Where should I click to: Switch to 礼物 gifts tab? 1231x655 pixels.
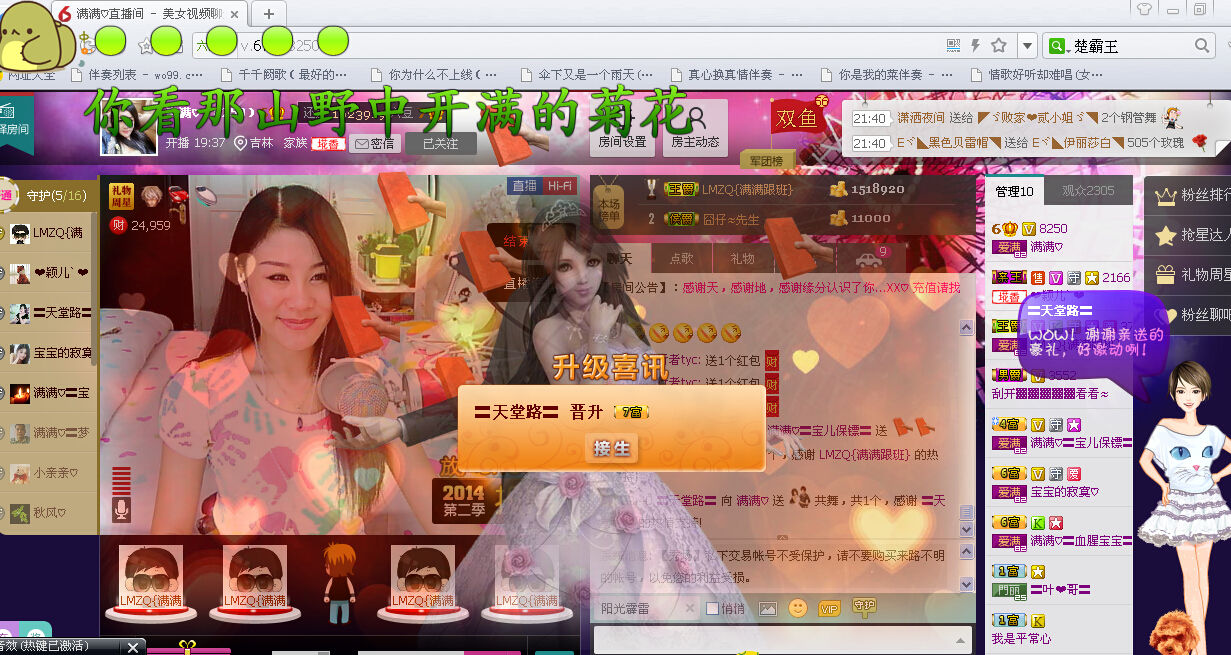click(x=743, y=258)
